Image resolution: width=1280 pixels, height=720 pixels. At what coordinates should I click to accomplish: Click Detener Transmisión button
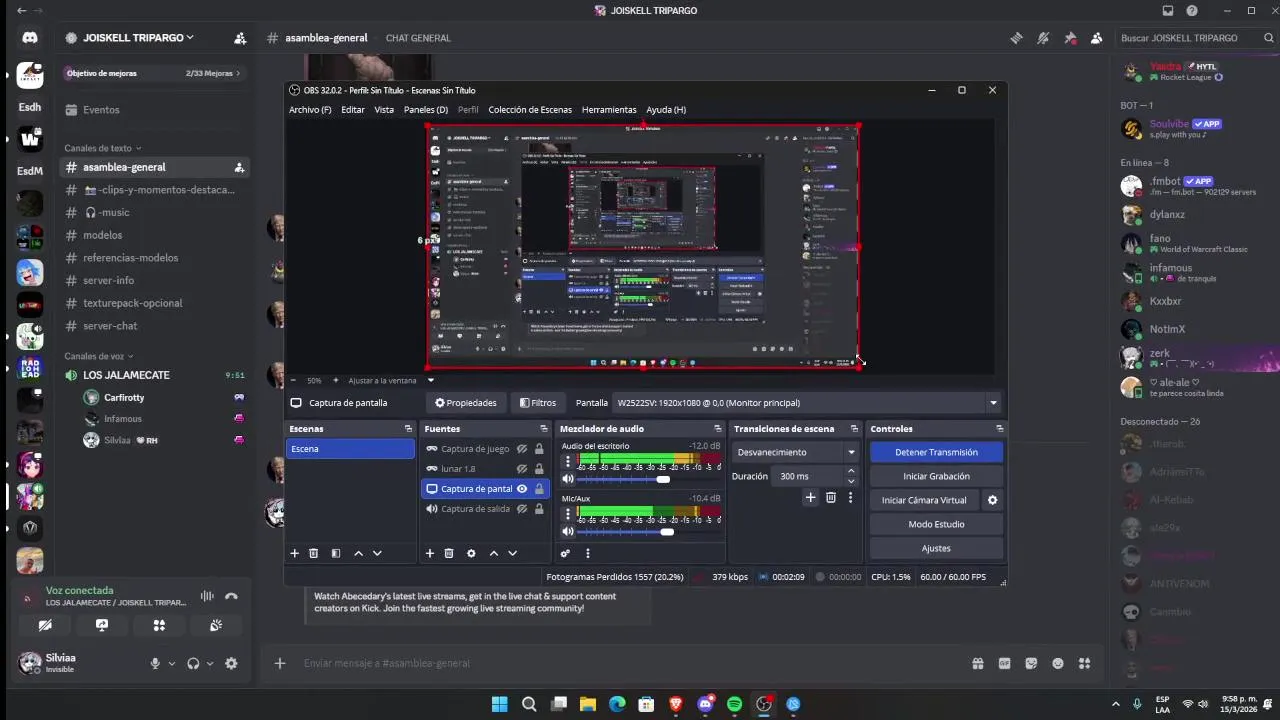pos(936,452)
